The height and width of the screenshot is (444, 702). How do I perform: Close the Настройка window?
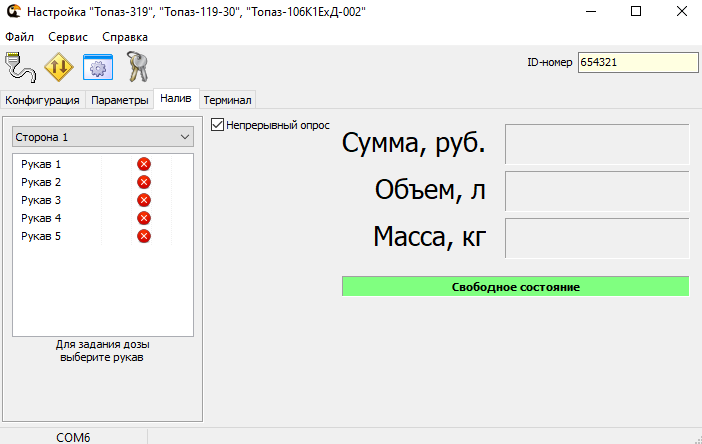[681, 11]
